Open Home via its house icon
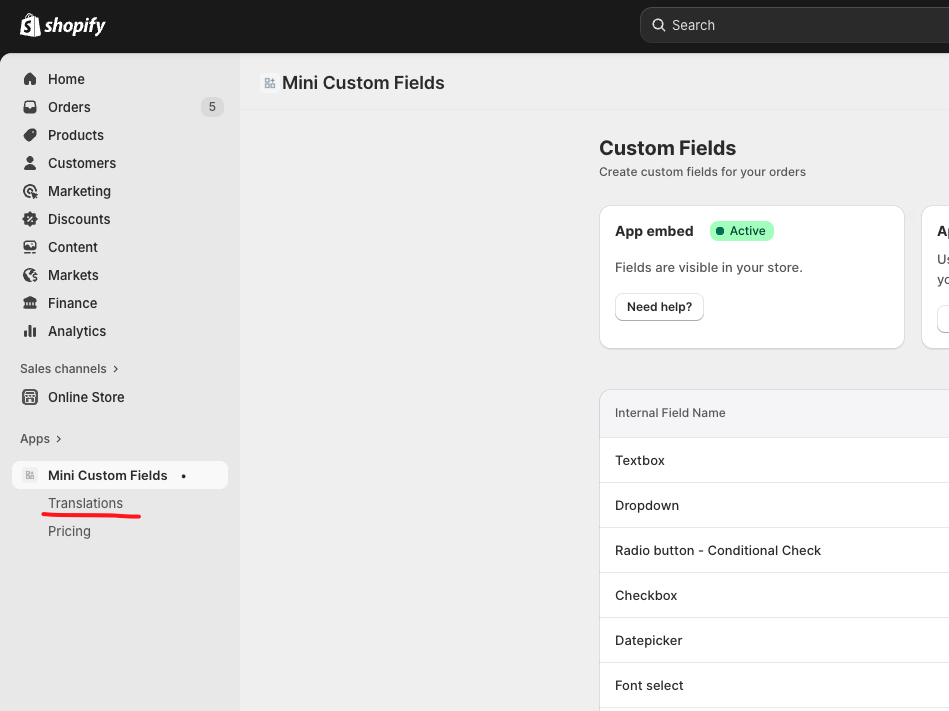This screenshot has height=711, width=949. coord(30,79)
